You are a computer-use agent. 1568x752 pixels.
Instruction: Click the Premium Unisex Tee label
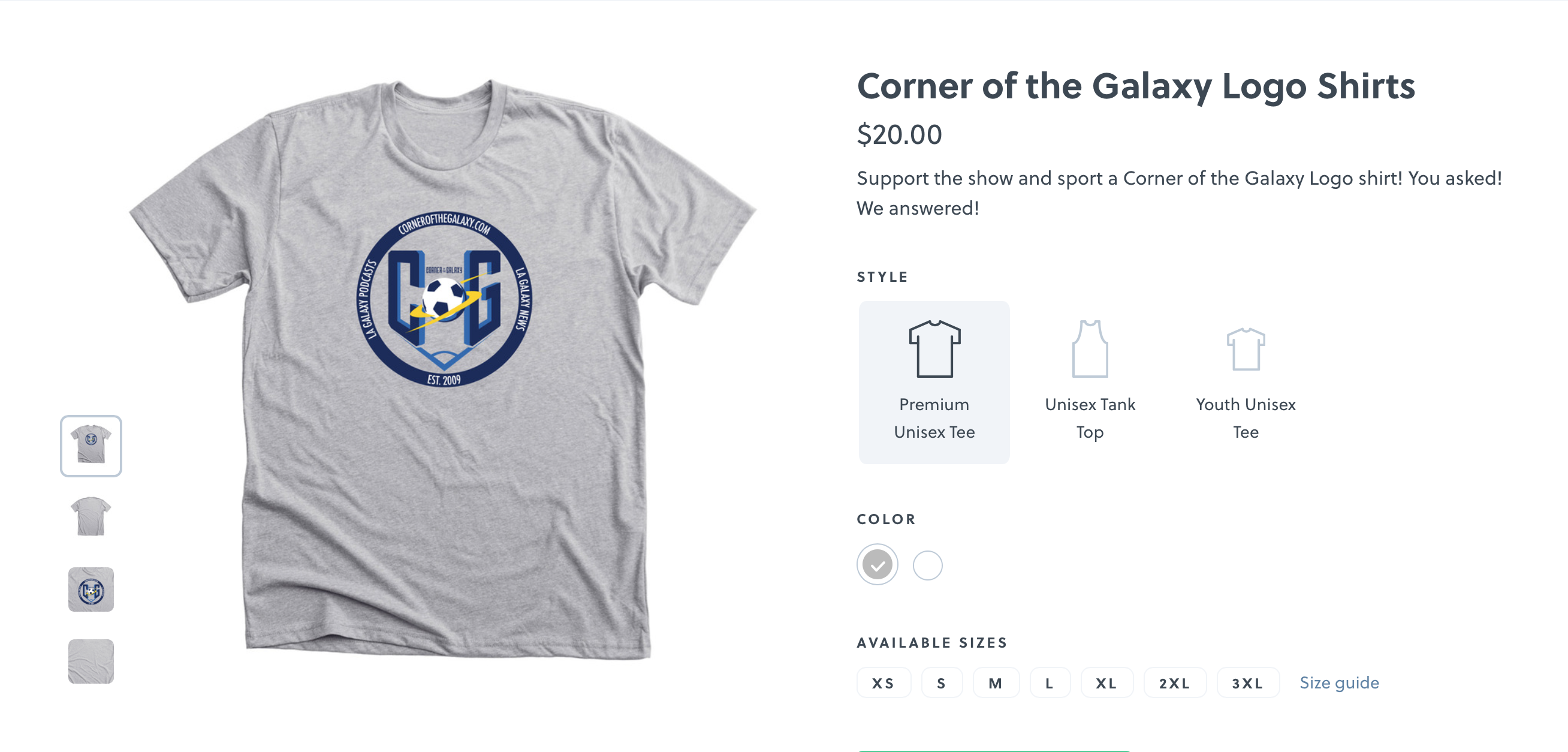coord(934,419)
